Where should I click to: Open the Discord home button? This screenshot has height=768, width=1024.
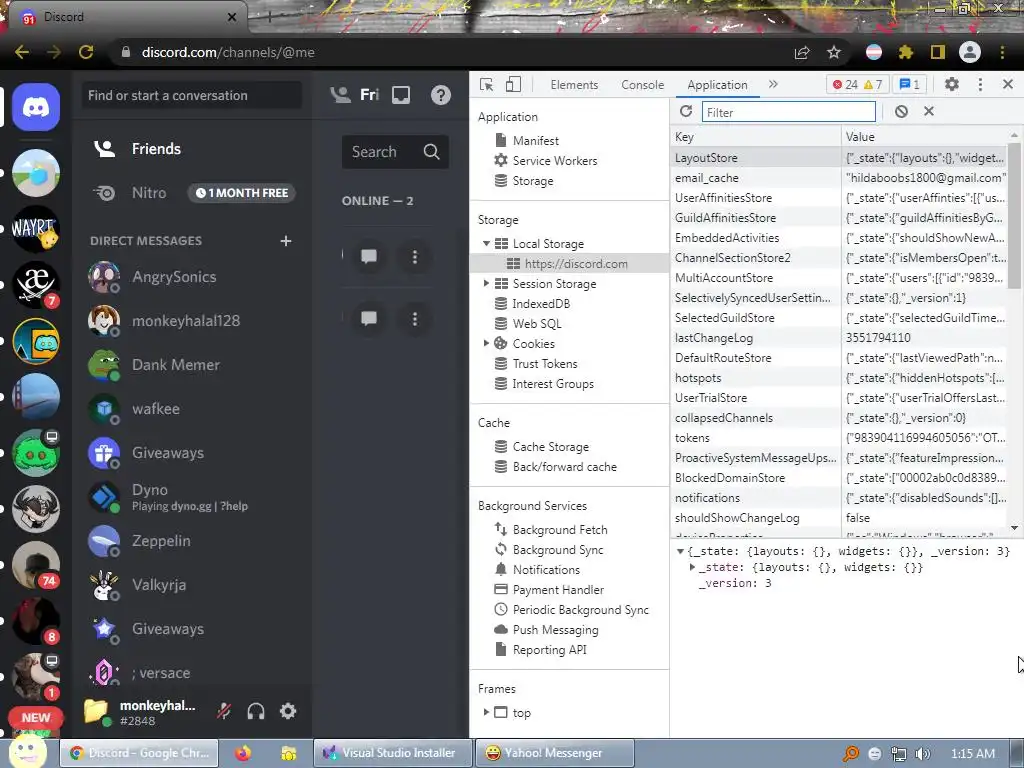(x=36, y=107)
